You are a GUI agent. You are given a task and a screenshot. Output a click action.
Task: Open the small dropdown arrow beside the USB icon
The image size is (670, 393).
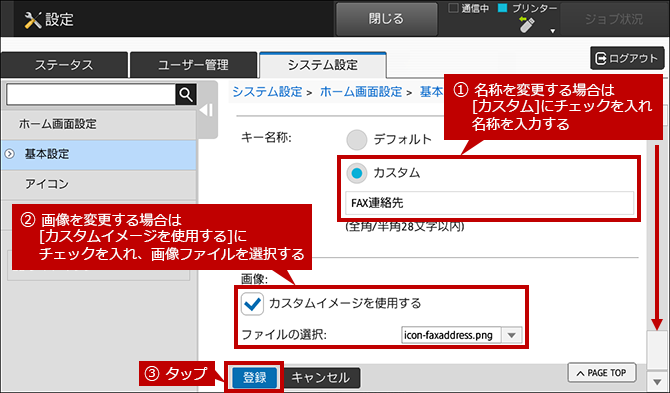[552, 31]
